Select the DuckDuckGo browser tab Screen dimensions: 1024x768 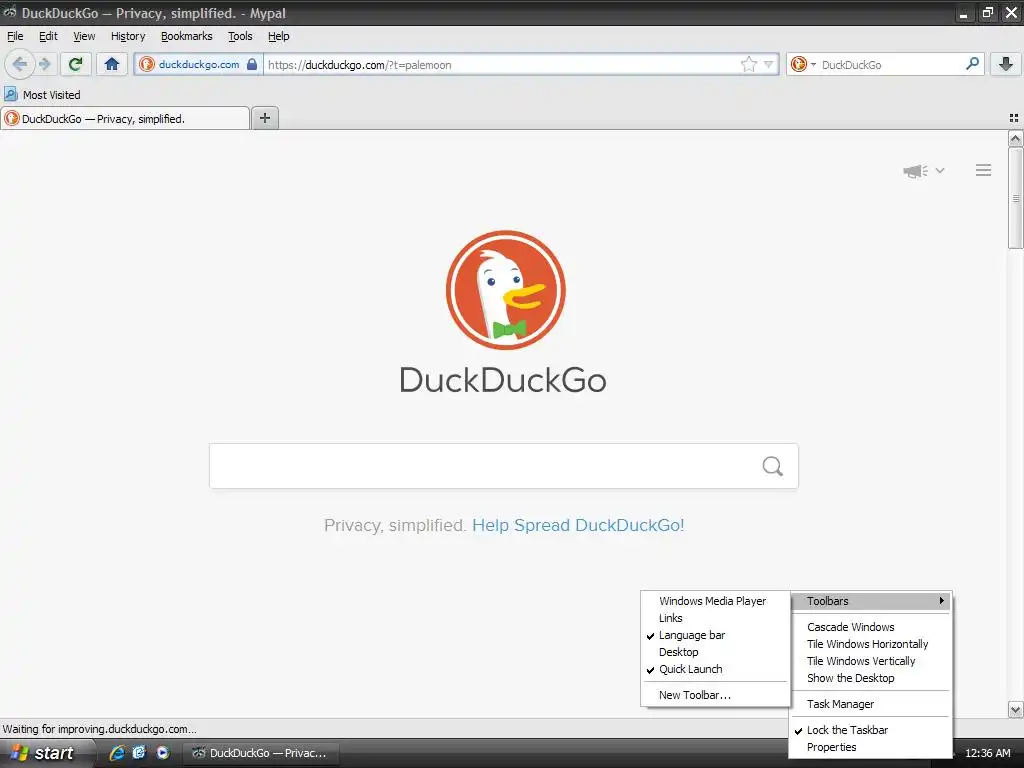(x=125, y=118)
